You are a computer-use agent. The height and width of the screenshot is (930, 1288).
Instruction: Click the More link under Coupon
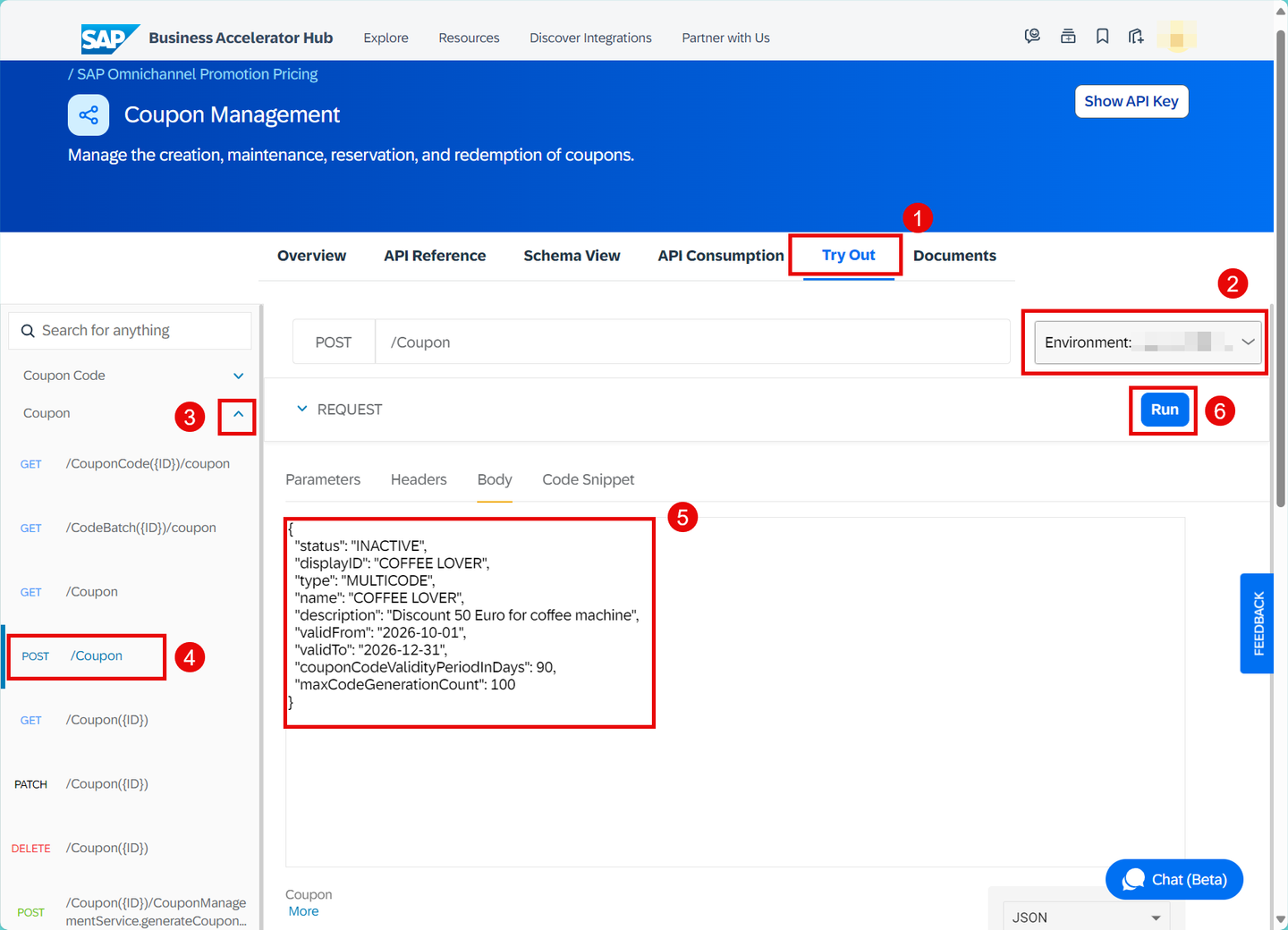(303, 911)
